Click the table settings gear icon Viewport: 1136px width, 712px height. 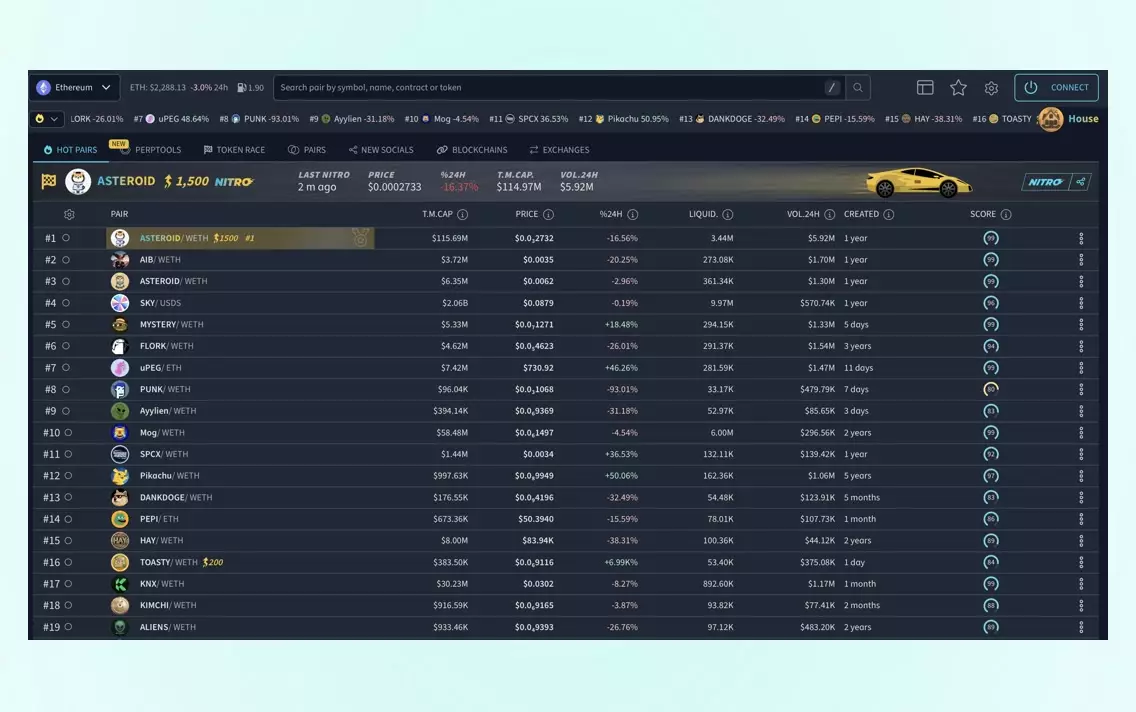[x=69, y=214]
